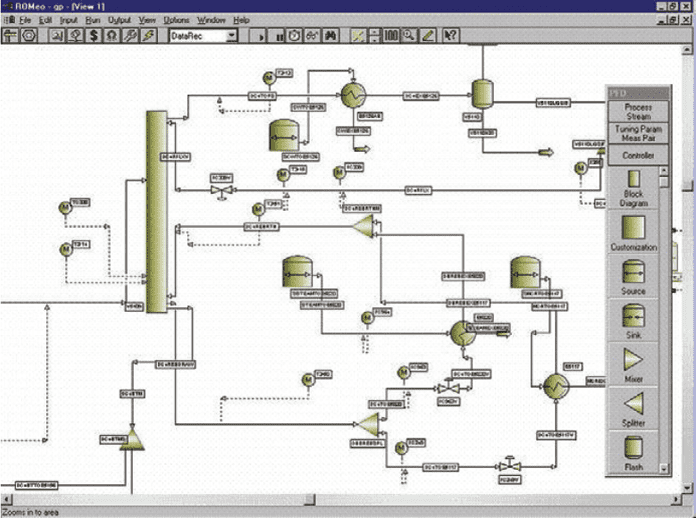This screenshot has height=518, width=696.
Task: Click the Process Stream palette button
Action: [637, 112]
